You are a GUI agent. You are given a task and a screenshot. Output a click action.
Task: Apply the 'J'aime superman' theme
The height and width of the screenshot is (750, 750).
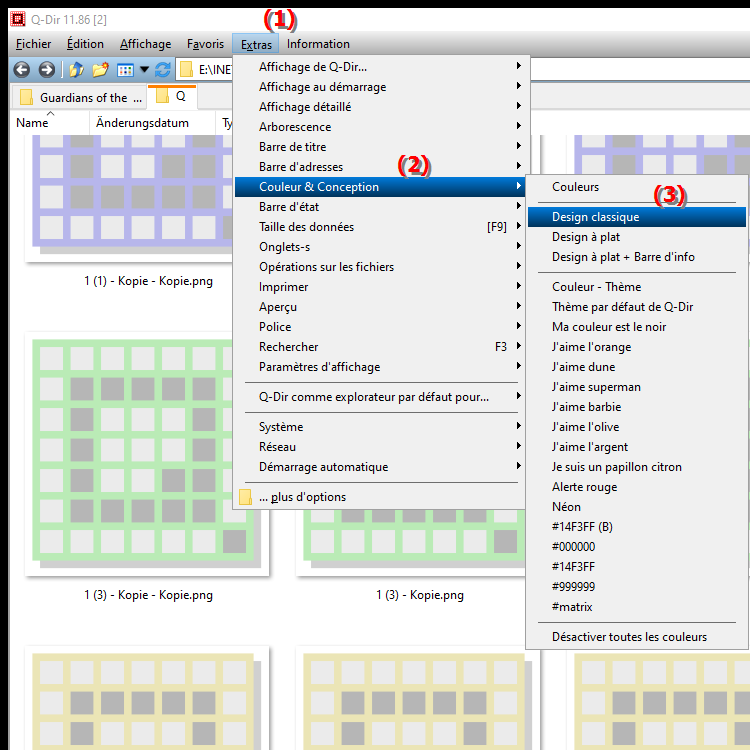pos(637,387)
